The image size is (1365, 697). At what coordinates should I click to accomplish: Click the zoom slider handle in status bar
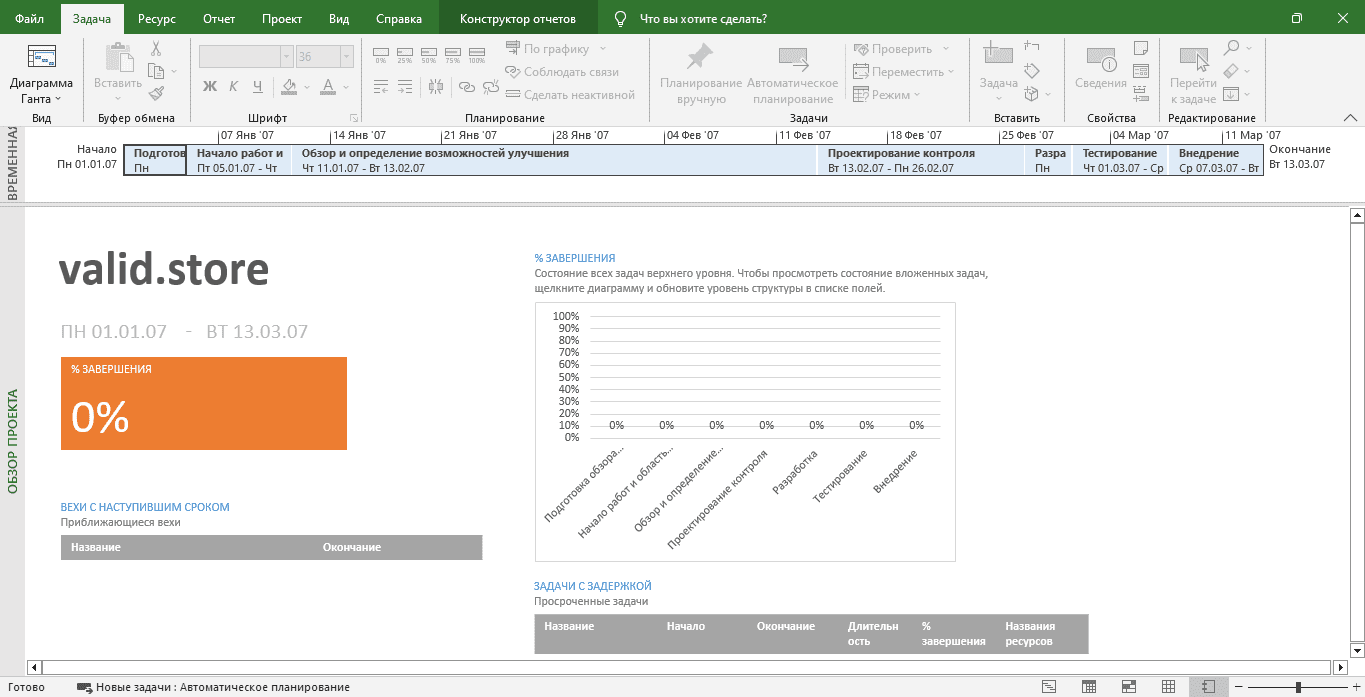tap(1298, 687)
